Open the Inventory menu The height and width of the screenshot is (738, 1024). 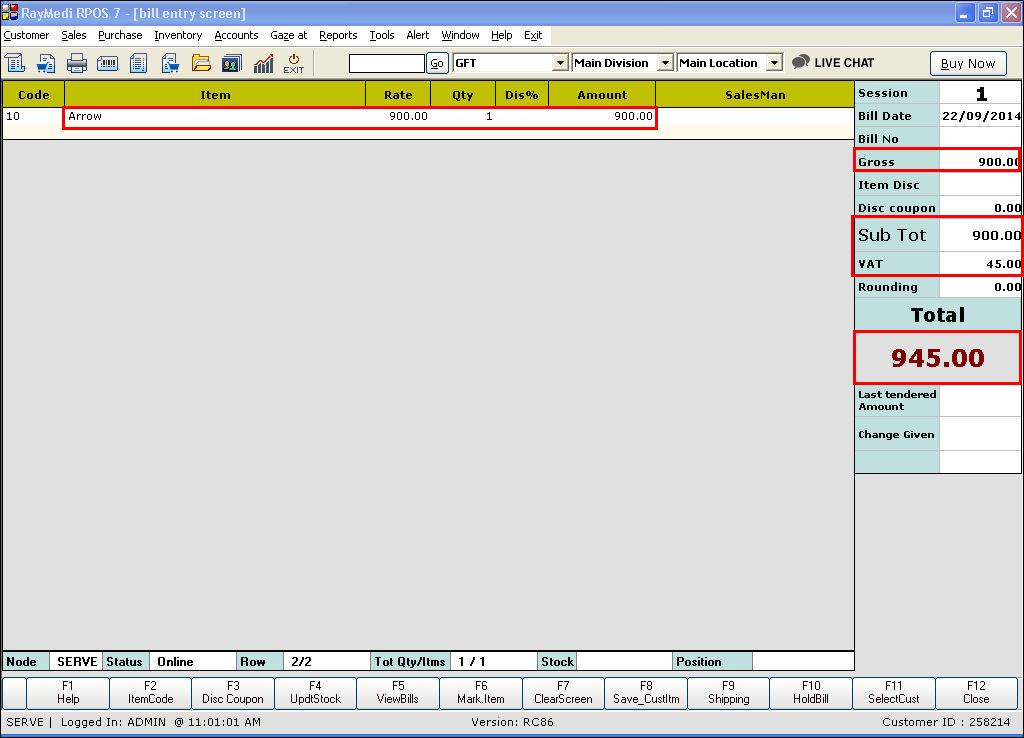178,35
